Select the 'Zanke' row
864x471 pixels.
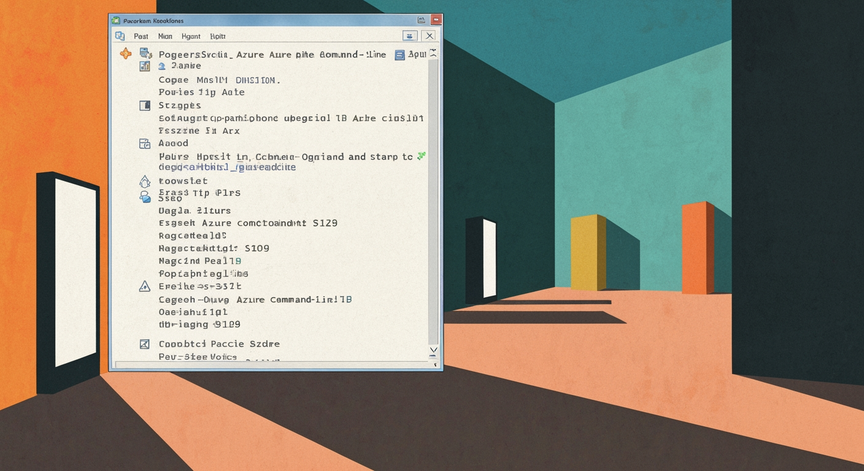click(186, 66)
